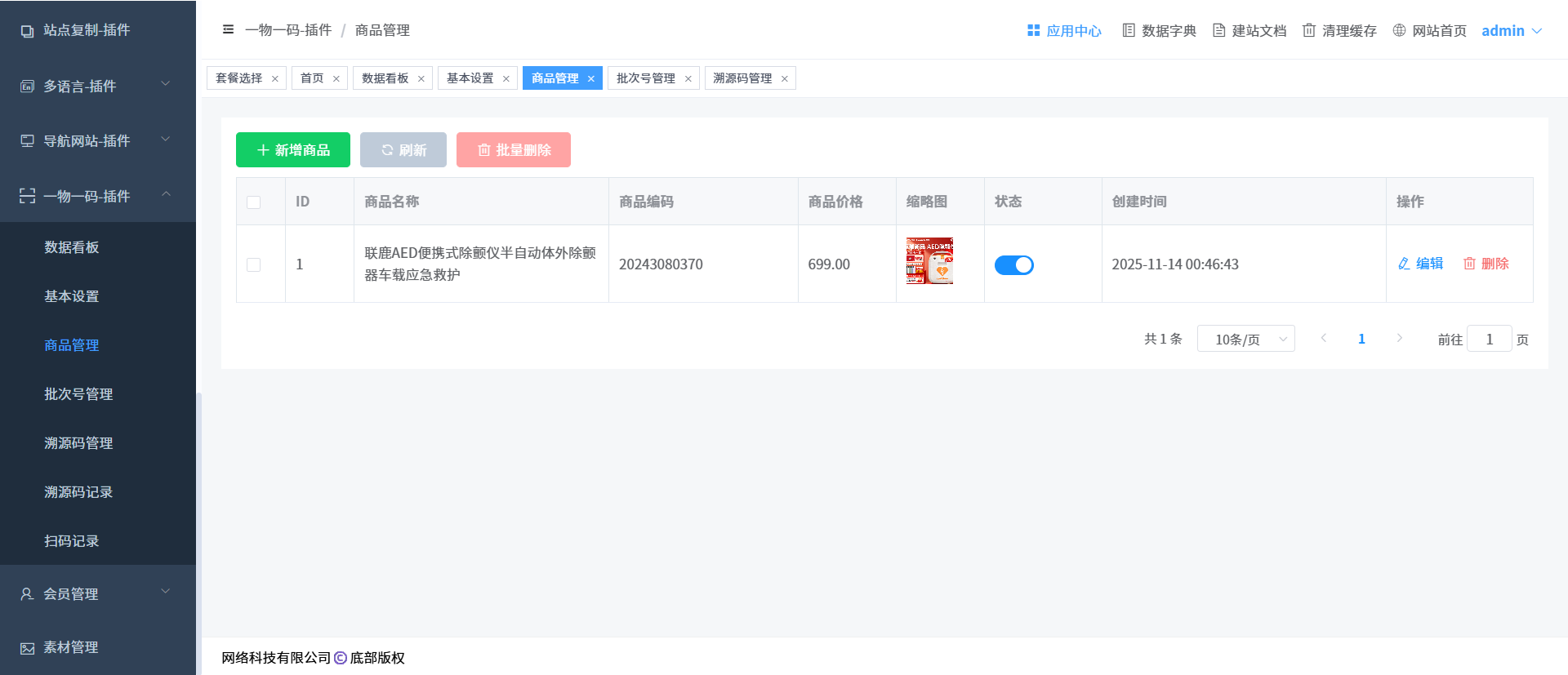Select the checkbox for row ID 1
1568x675 pixels.
(x=254, y=265)
